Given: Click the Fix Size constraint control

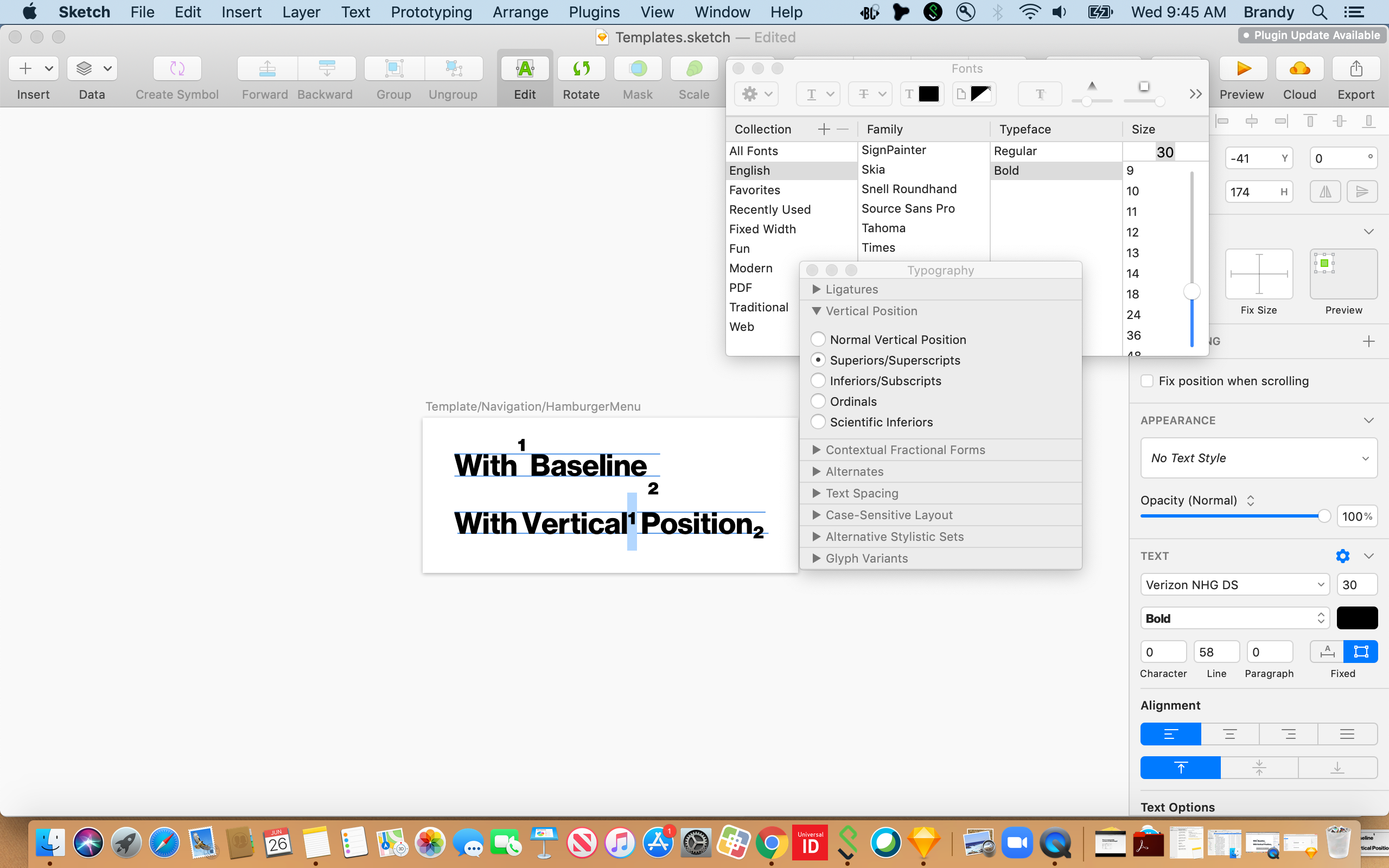Looking at the screenshot, I should point(1259,274).
